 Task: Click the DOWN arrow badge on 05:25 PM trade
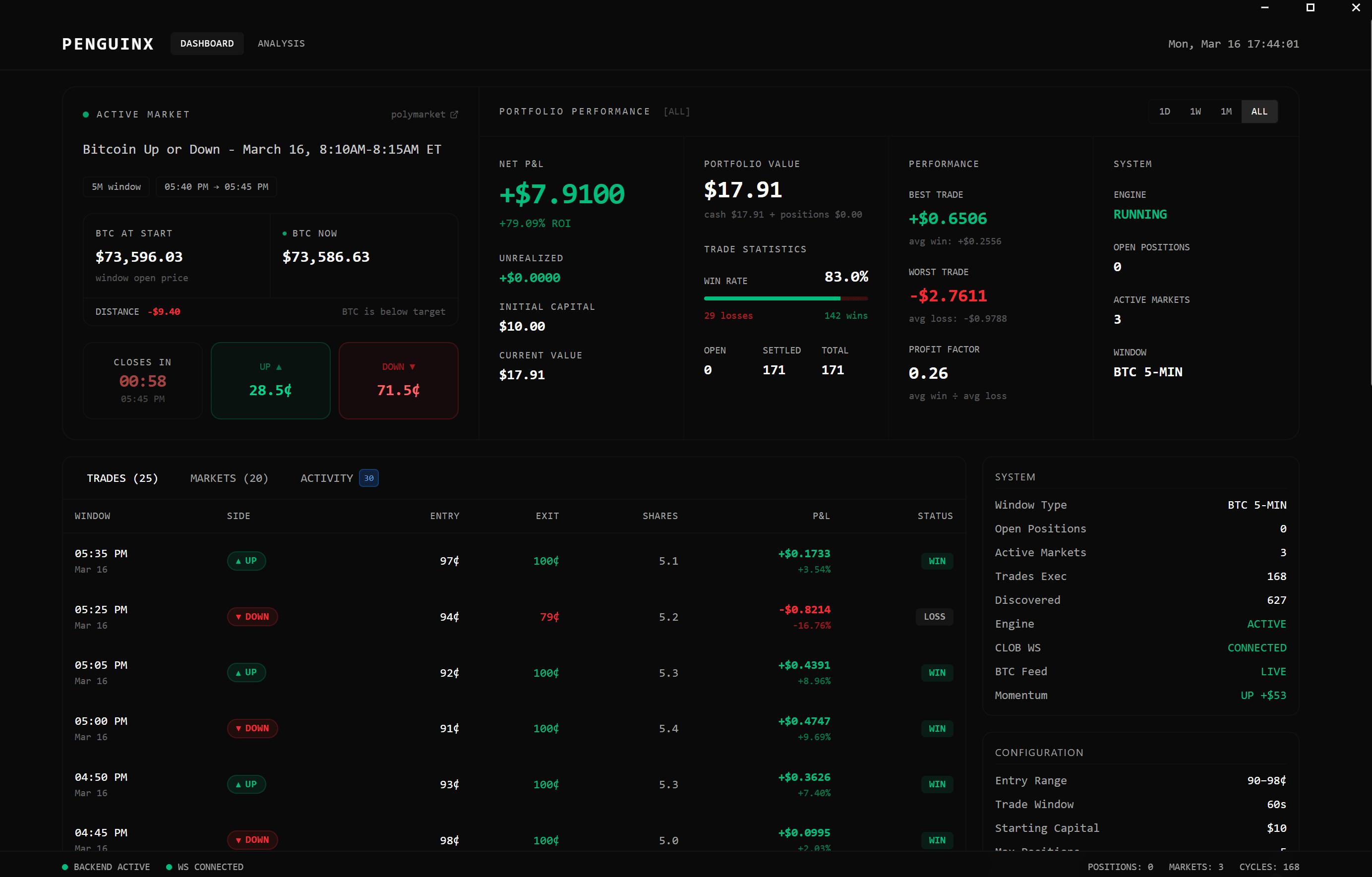252,617
